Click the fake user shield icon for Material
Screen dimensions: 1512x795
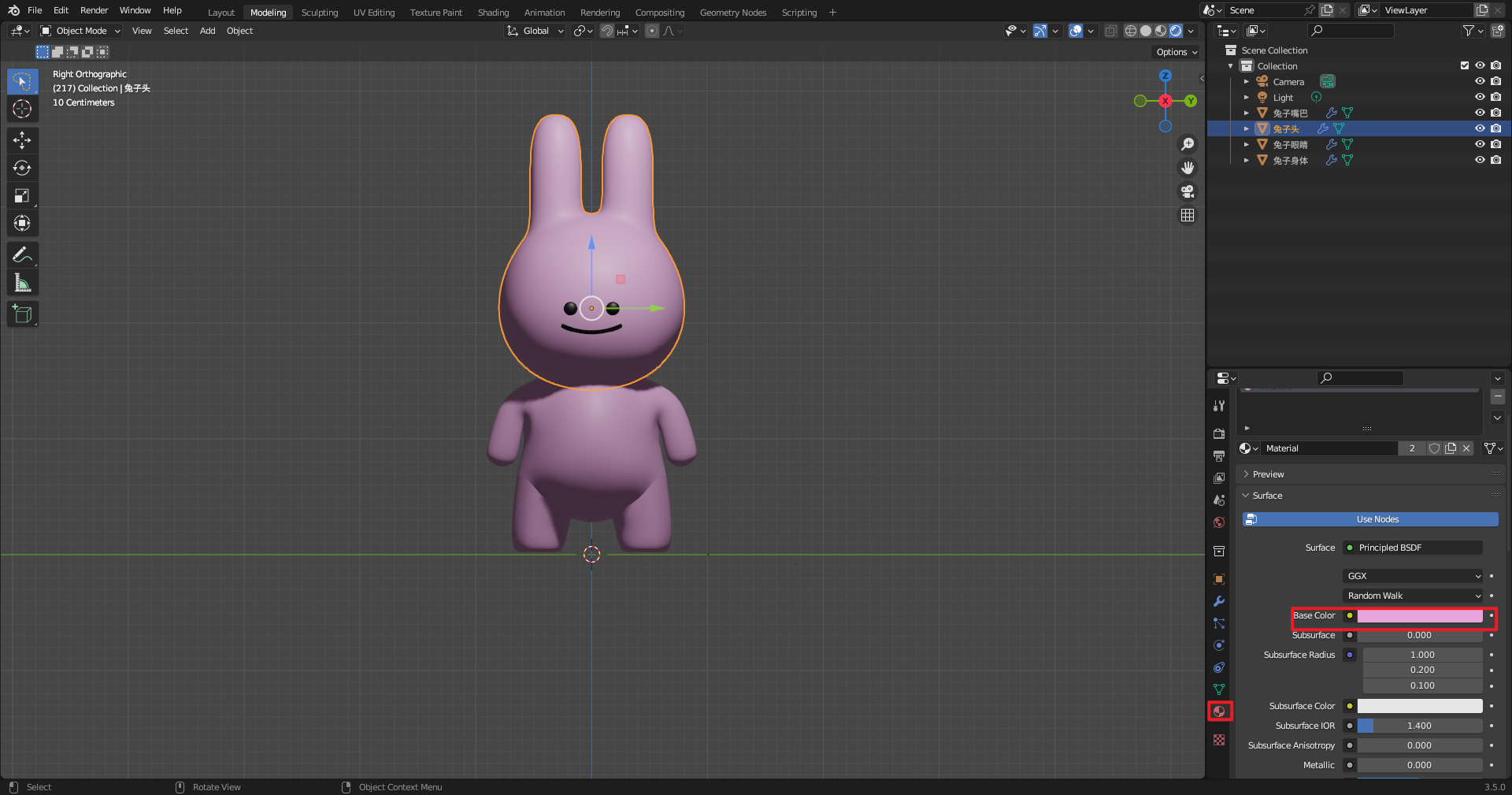pyautogui.click(x=1434, y=448)
